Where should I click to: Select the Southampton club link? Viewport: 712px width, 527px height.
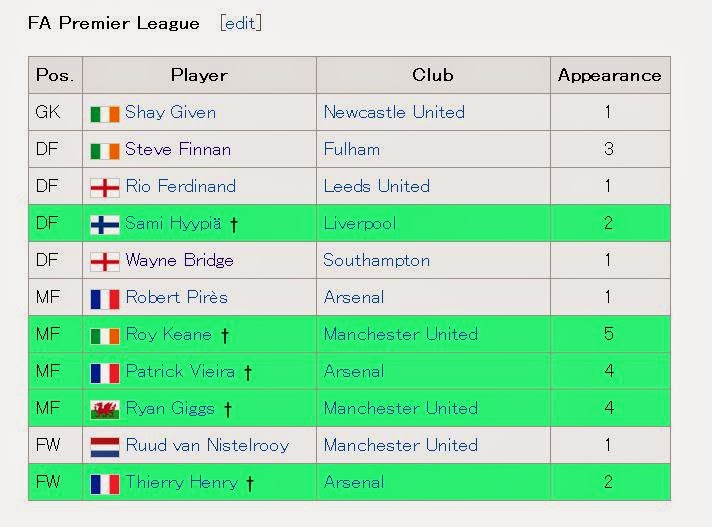click(376, 261)
